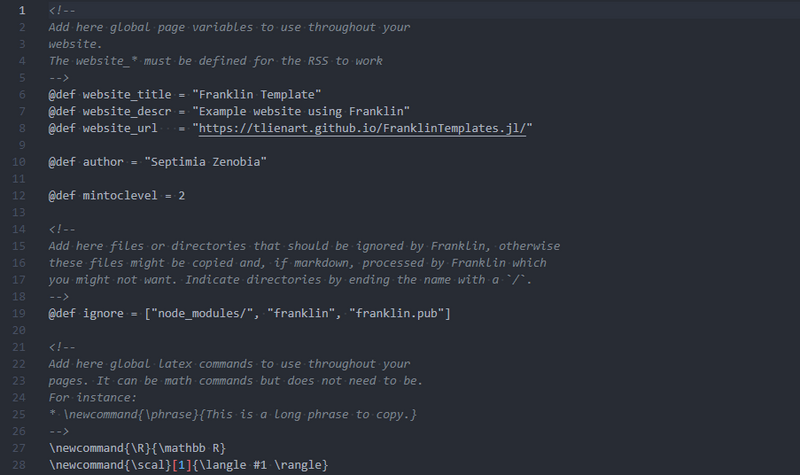
Task: Click line number 6 in the gutter
Action: coord(21,94)
